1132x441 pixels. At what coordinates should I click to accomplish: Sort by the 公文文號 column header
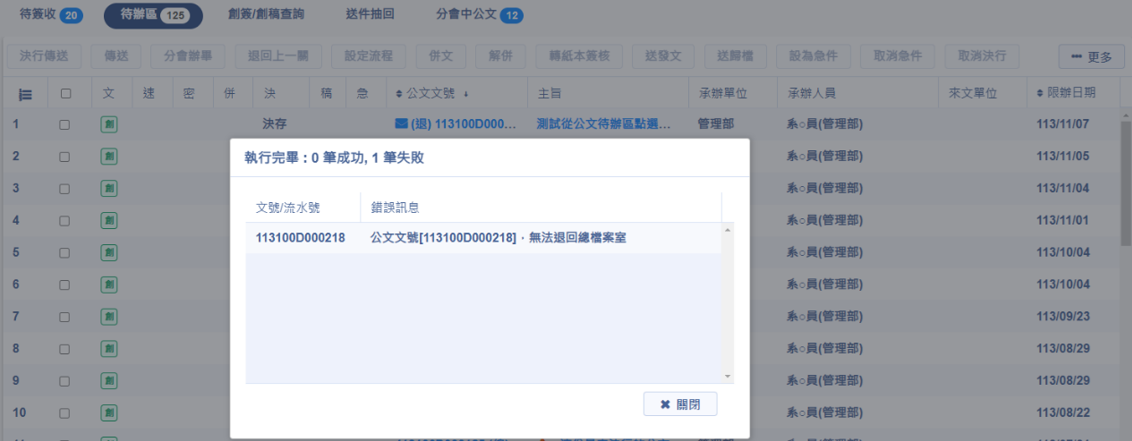(x=434, y=94)
